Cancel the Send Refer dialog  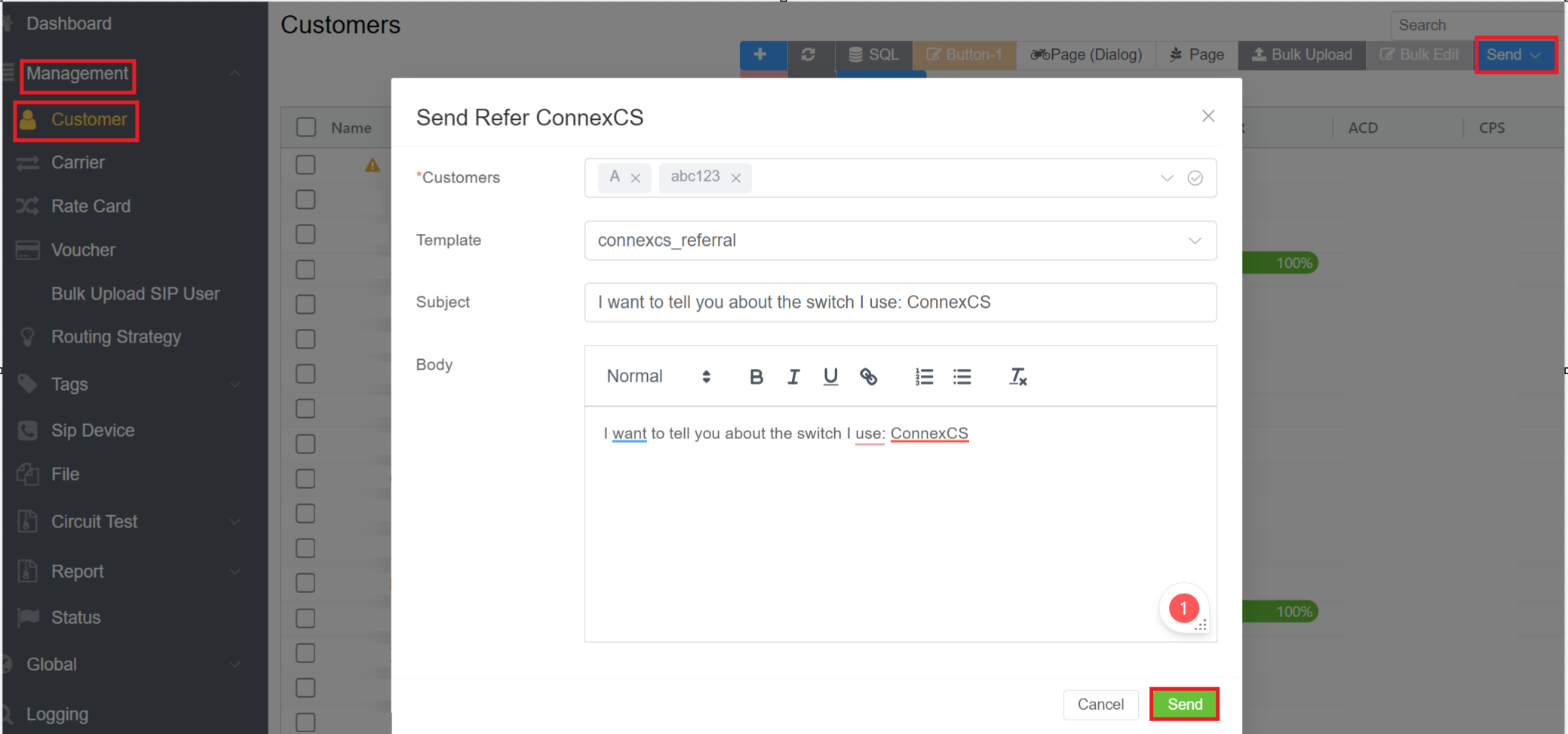coord(1100,704)
